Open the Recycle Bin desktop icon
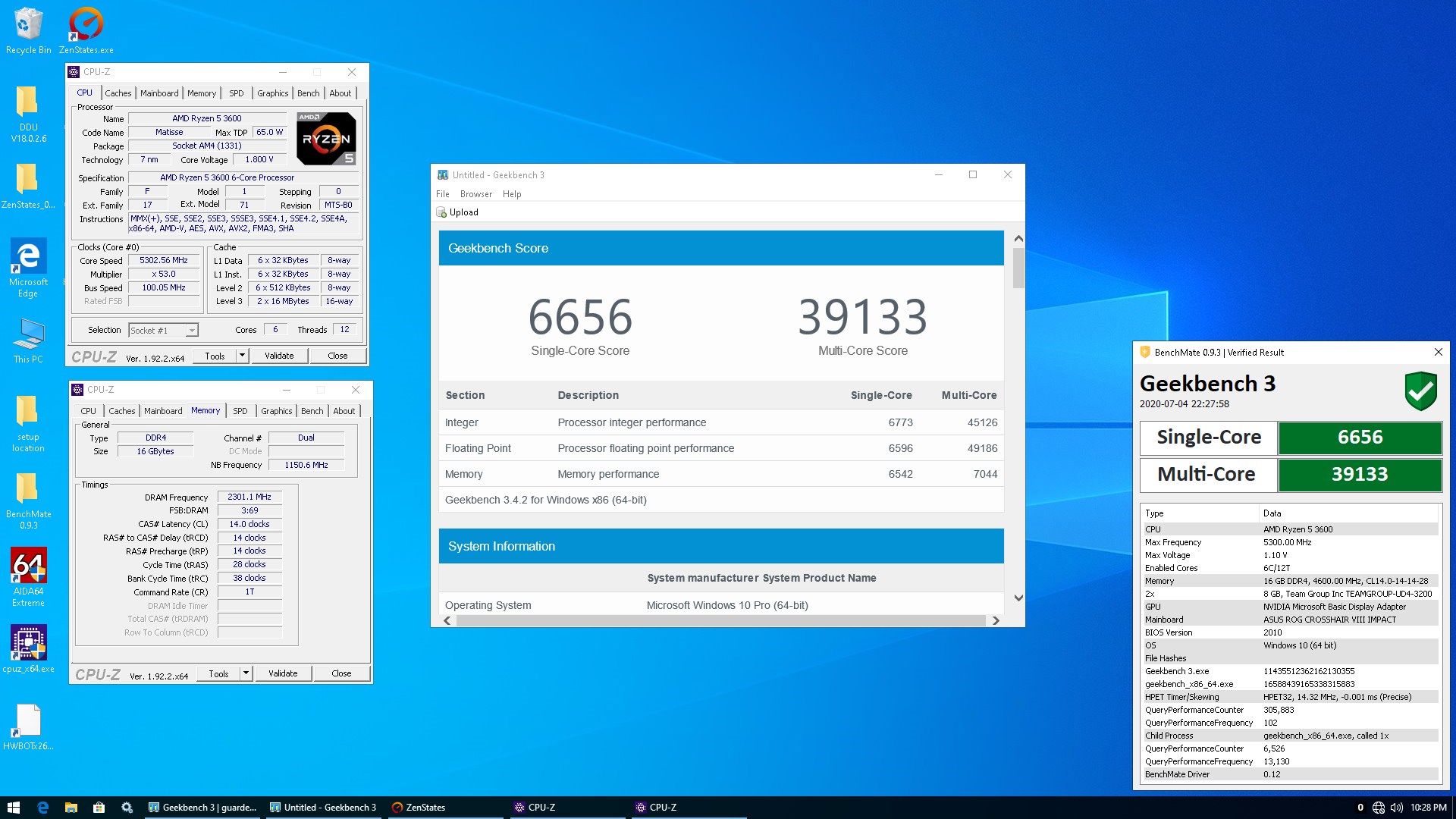Image resolution: width=1456 pixels, height=819 pixels. [28, 30]
